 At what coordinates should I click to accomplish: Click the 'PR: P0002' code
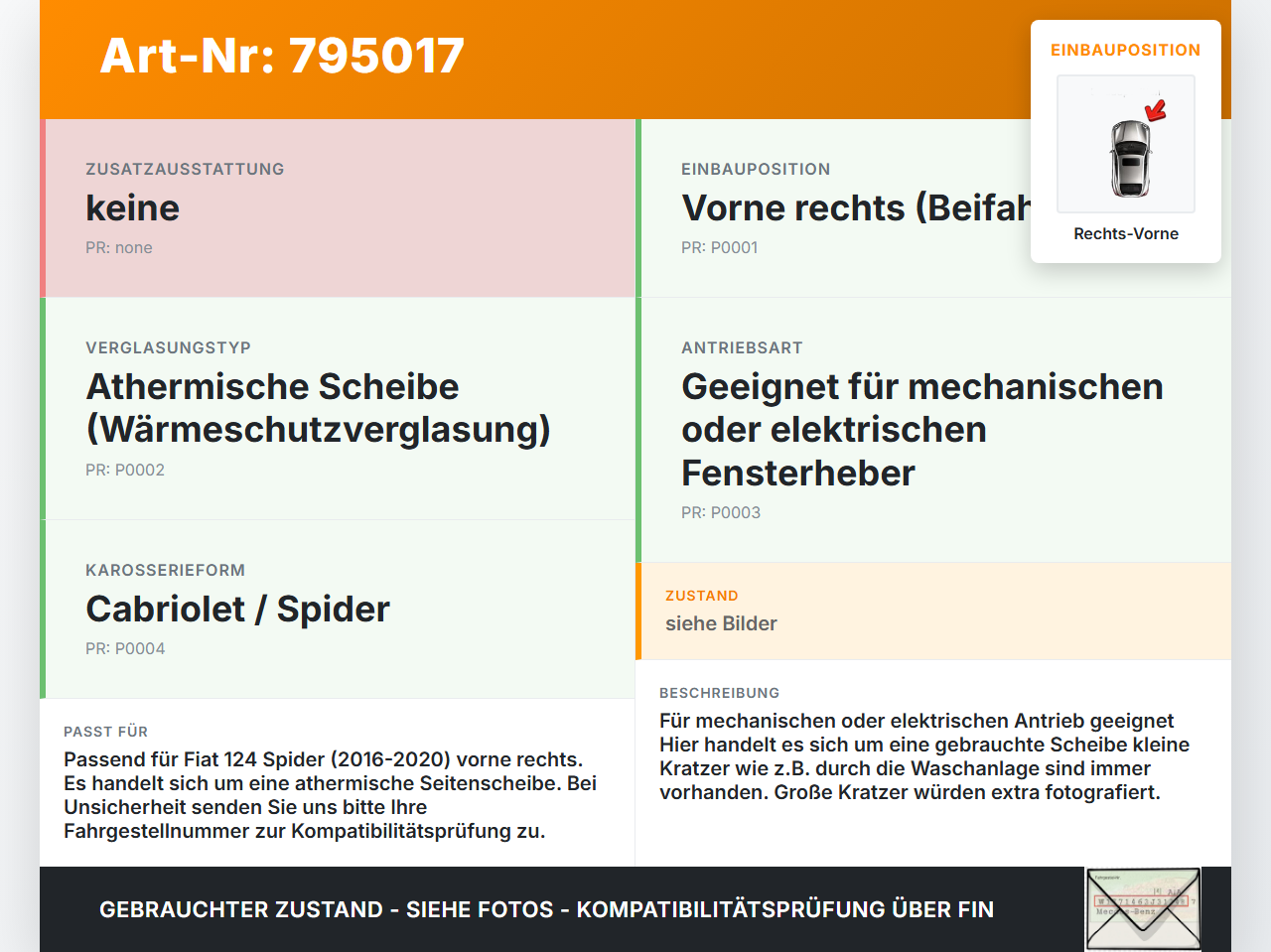[125, 470]
